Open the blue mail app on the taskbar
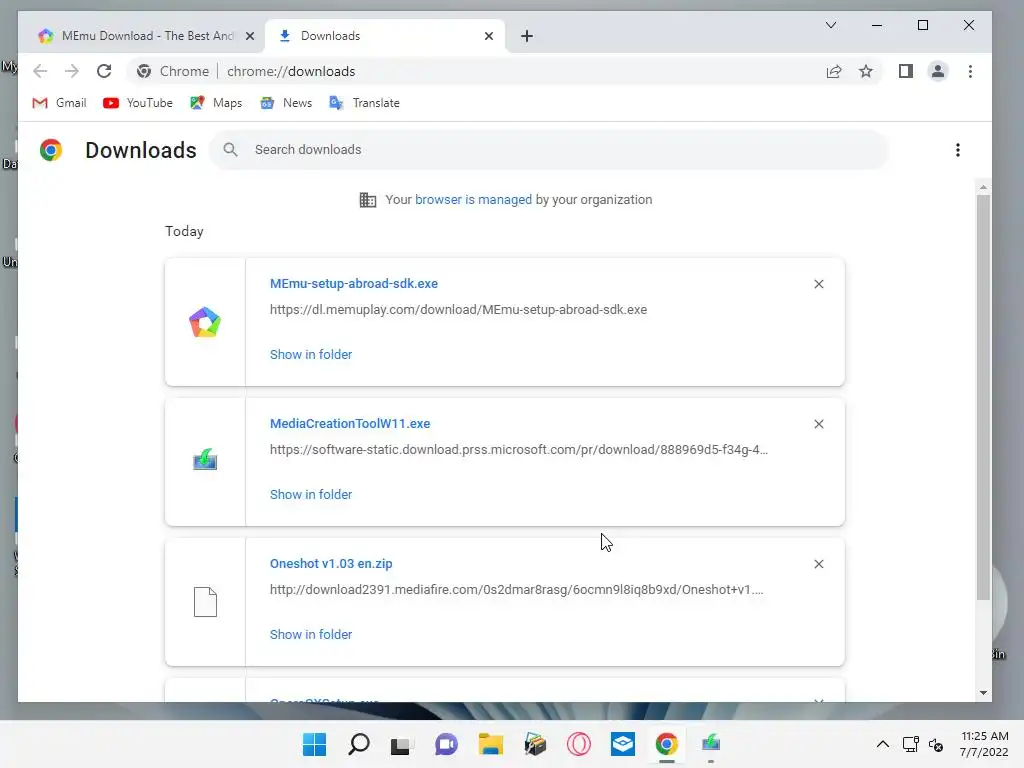 pos(623,744)
